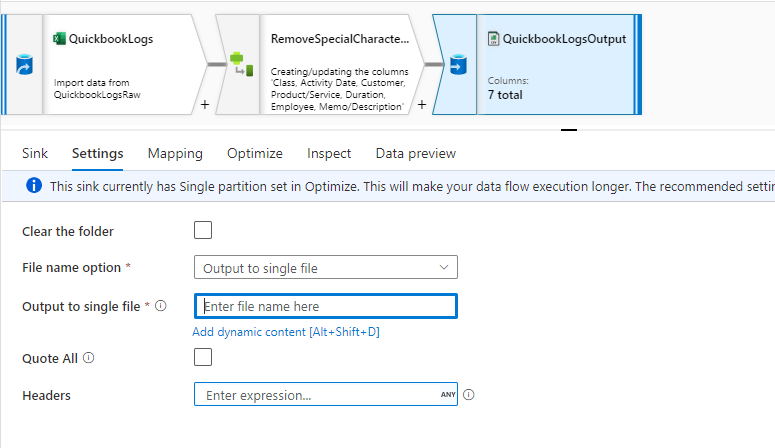Add transformation after QuickbookLogs with plus
Screen dimensions: 775x448
click(205, 105)
